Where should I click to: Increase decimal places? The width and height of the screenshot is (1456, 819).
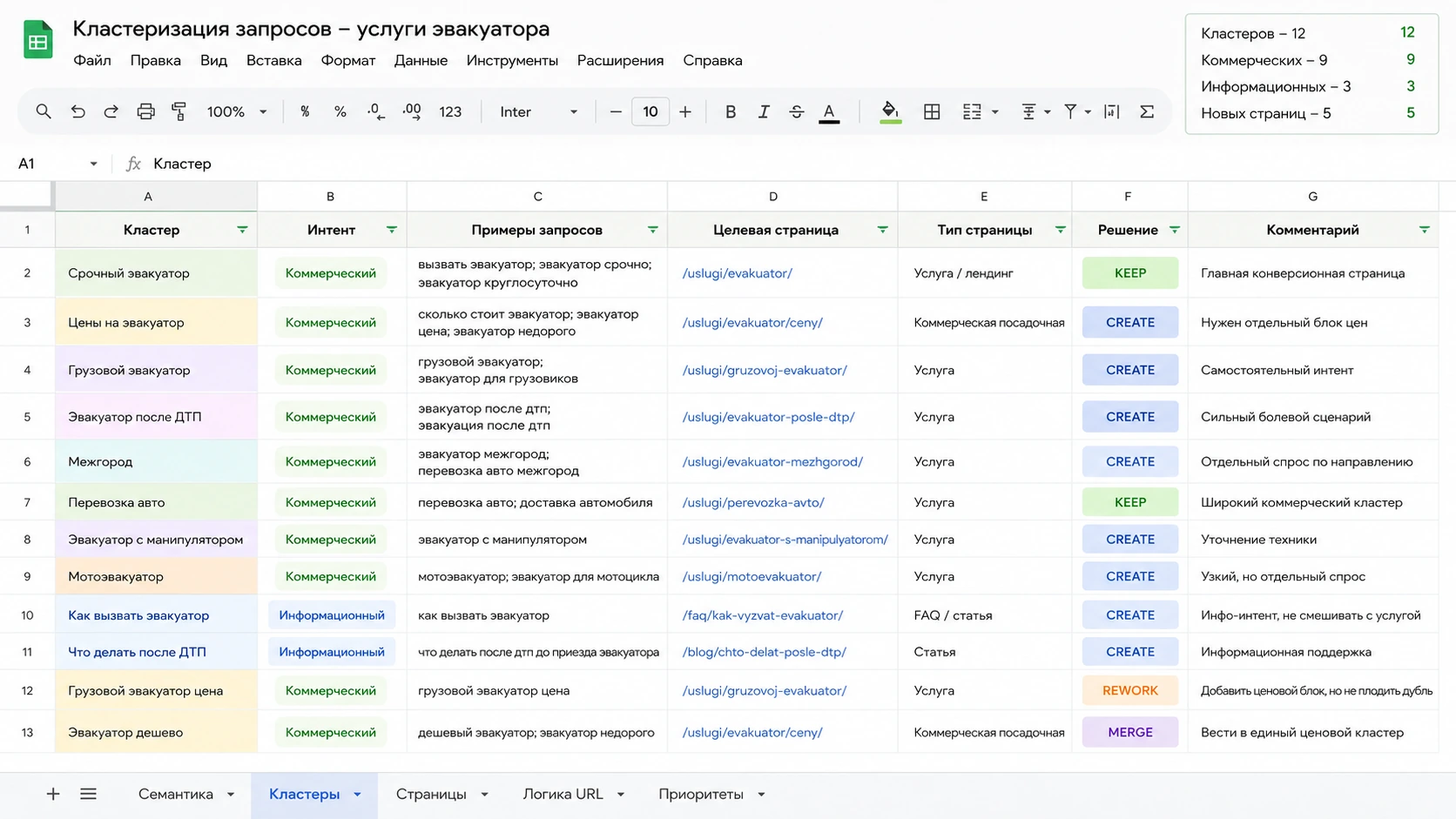412,111
